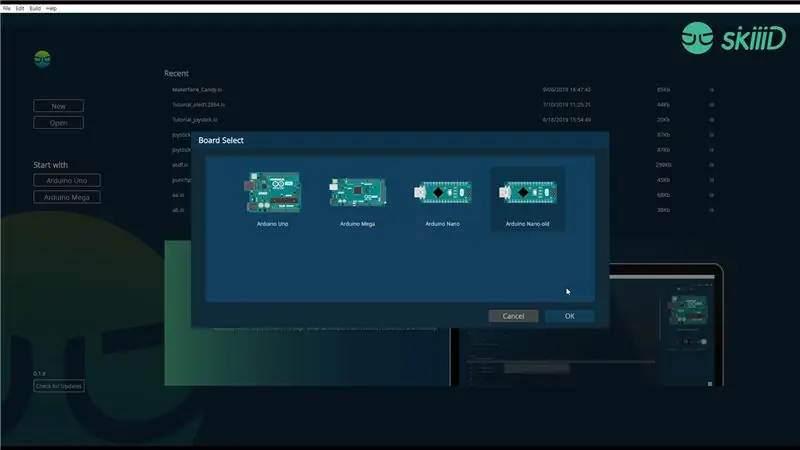Confirm board selection with OK

coord(569,316)
